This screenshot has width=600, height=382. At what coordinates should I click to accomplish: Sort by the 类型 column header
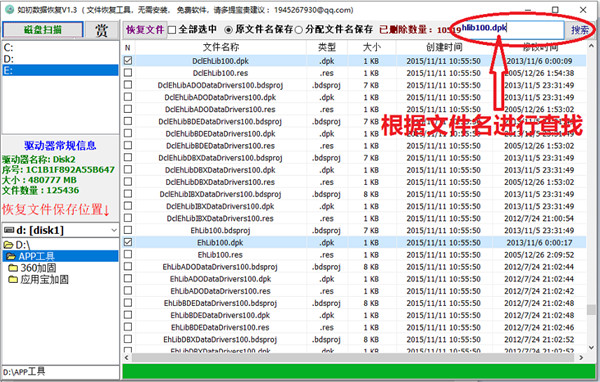(x=327, y=47)
